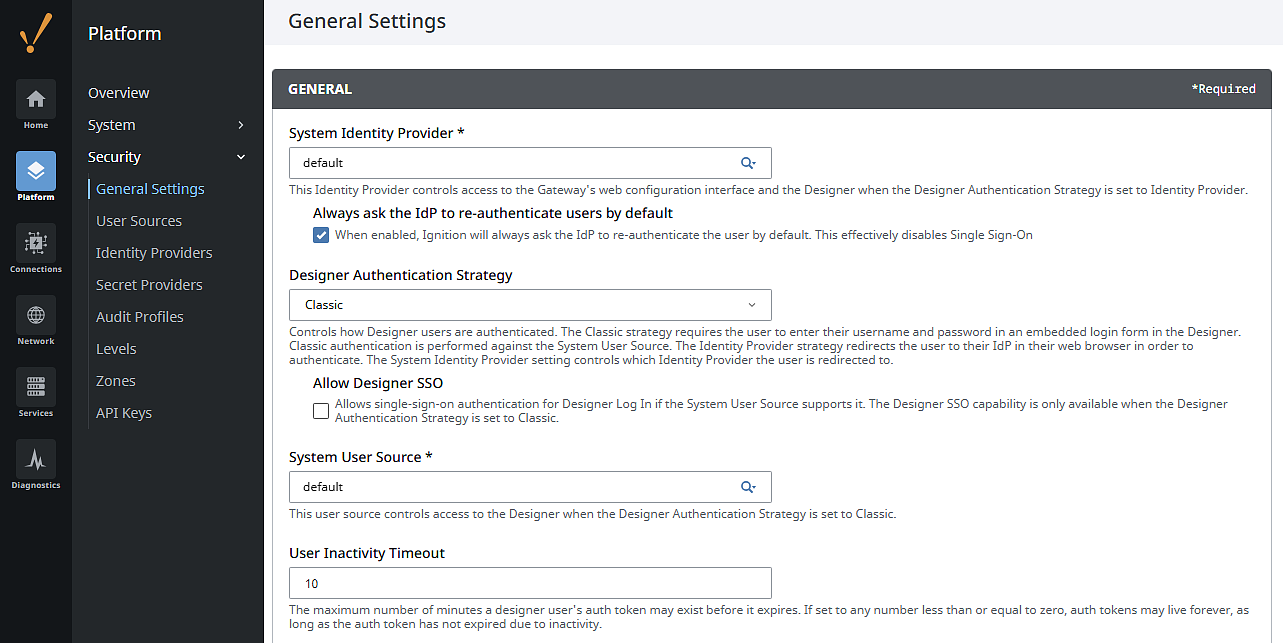The width and height of the screenshot is (1283, 643).
Task: Open the Connections section icon
Action: point(36,243)
